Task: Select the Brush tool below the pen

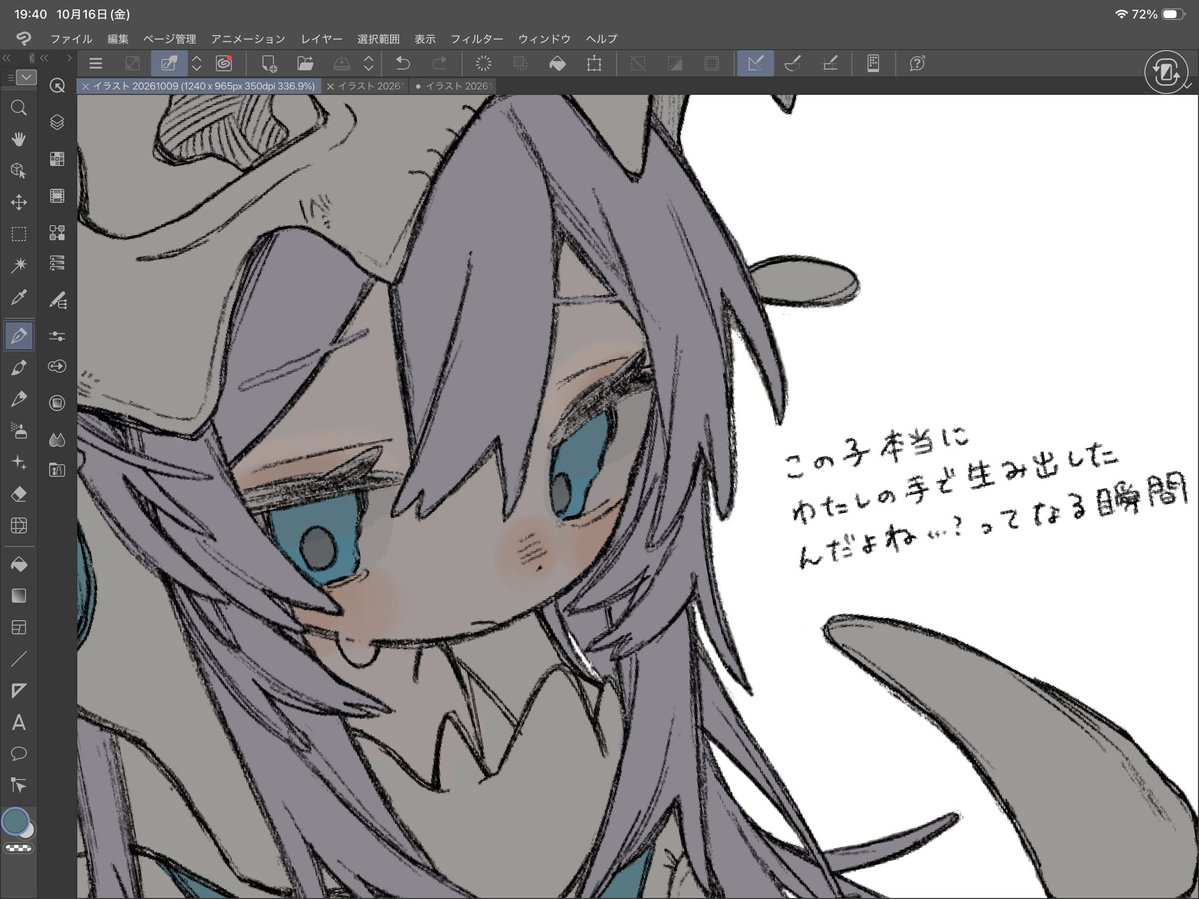Action: [x=18, y=368]
